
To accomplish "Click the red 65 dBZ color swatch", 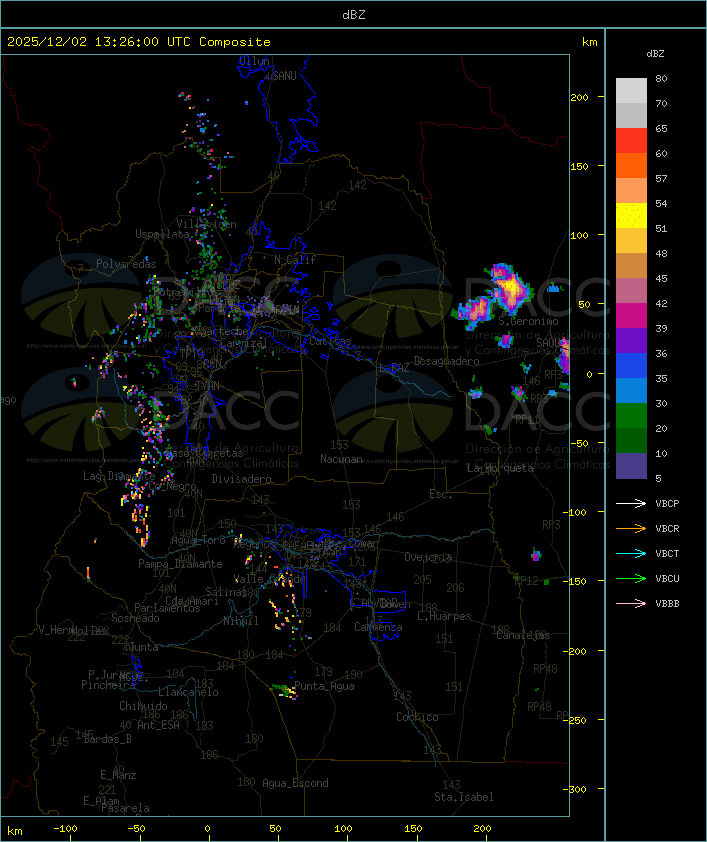I will [631, 140].
